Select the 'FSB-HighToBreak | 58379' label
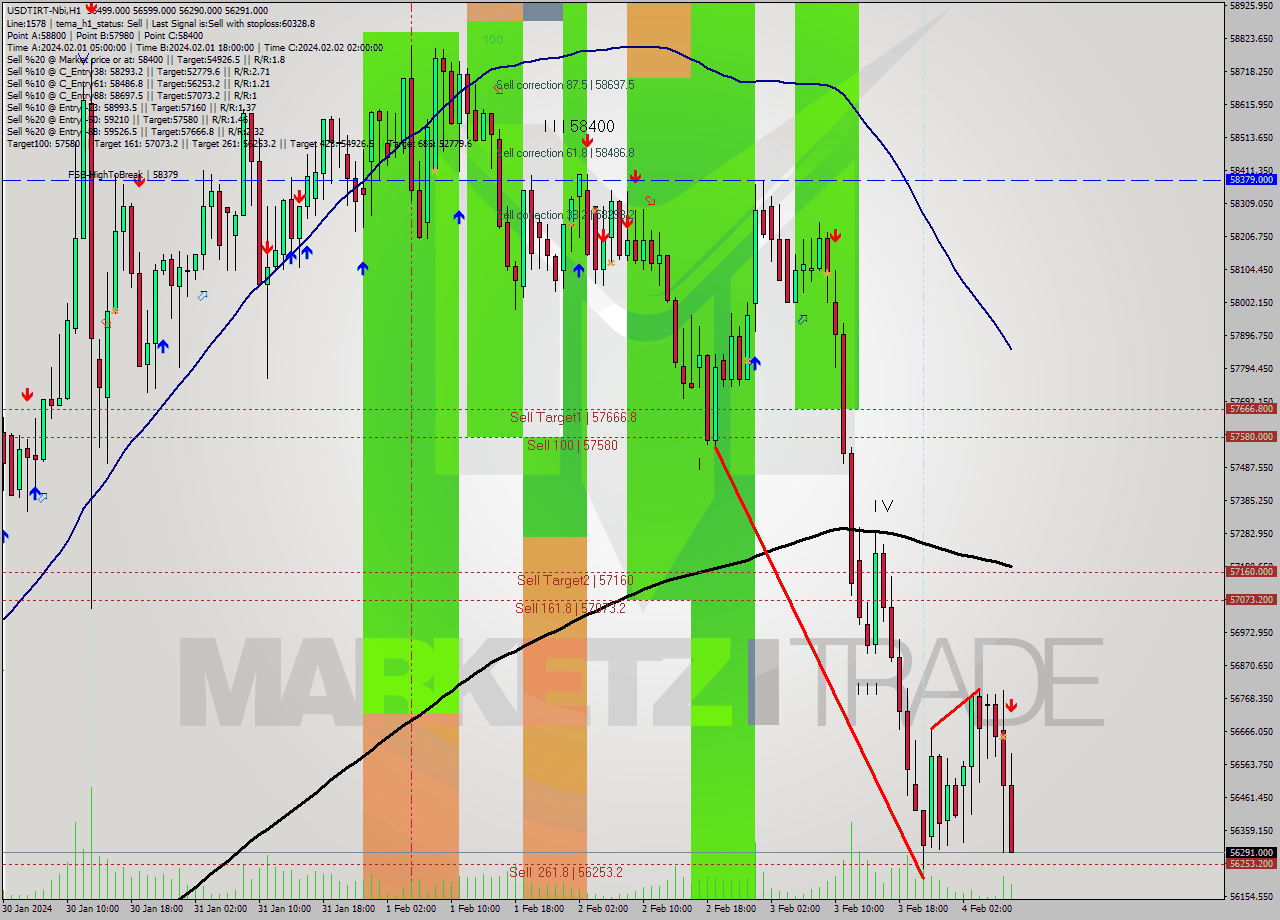Image resolution: width=1280 pixels, height=920 pixels. pyautogui.click(x=123, y=174)
